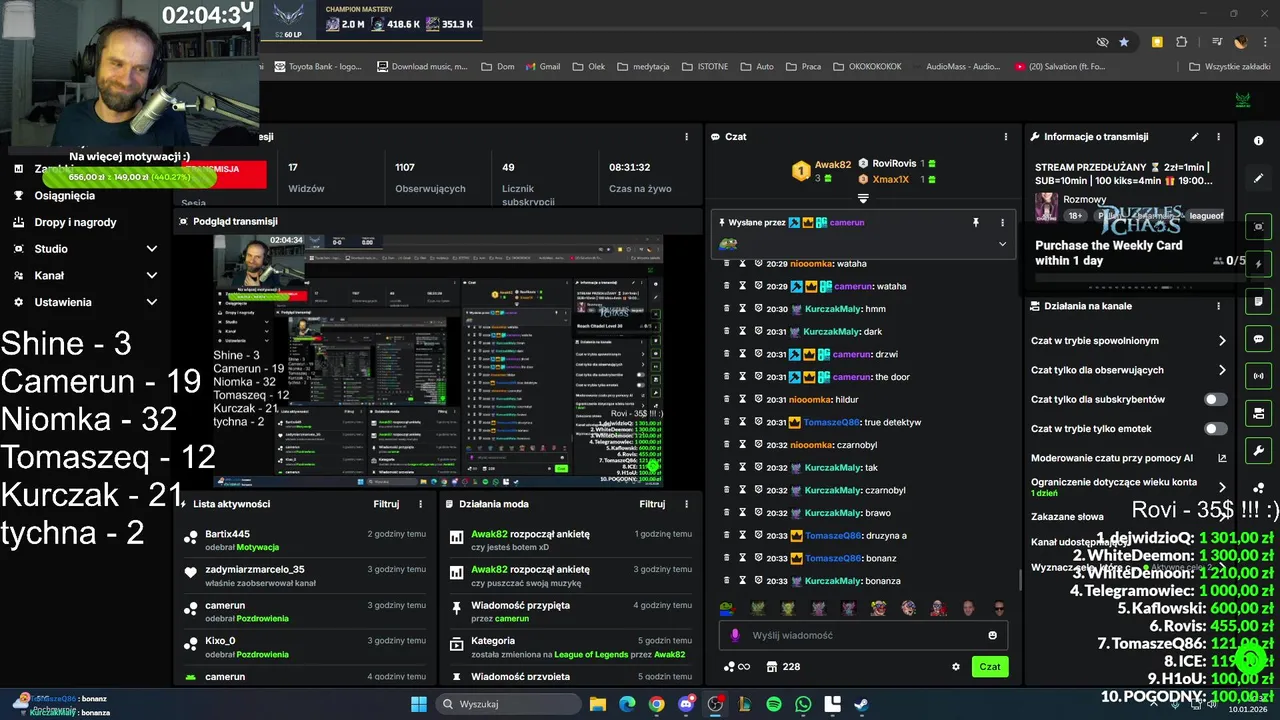Unpin the message sent by camerun

[976, 222]
